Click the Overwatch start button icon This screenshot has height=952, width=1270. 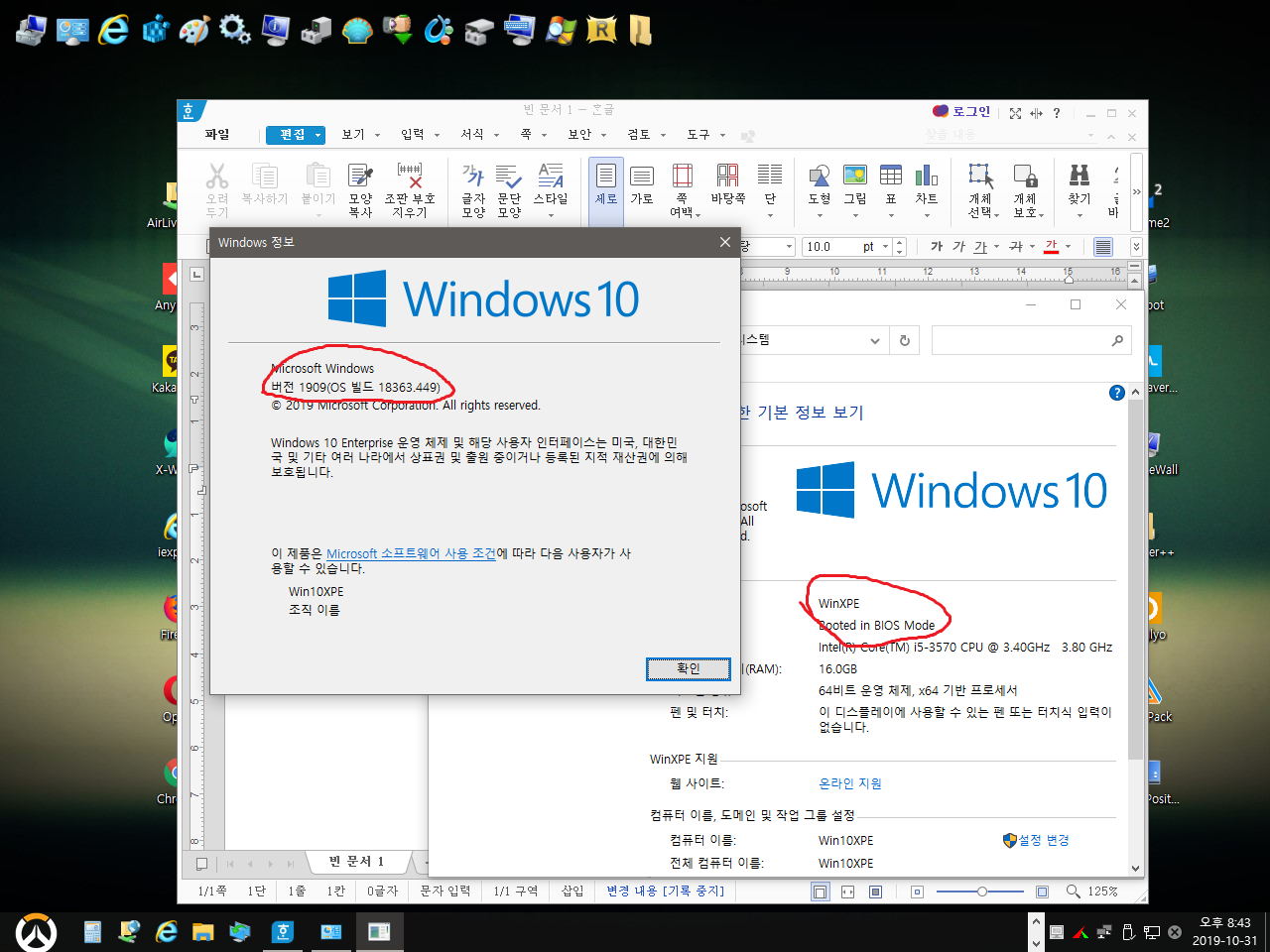[36, 932]
